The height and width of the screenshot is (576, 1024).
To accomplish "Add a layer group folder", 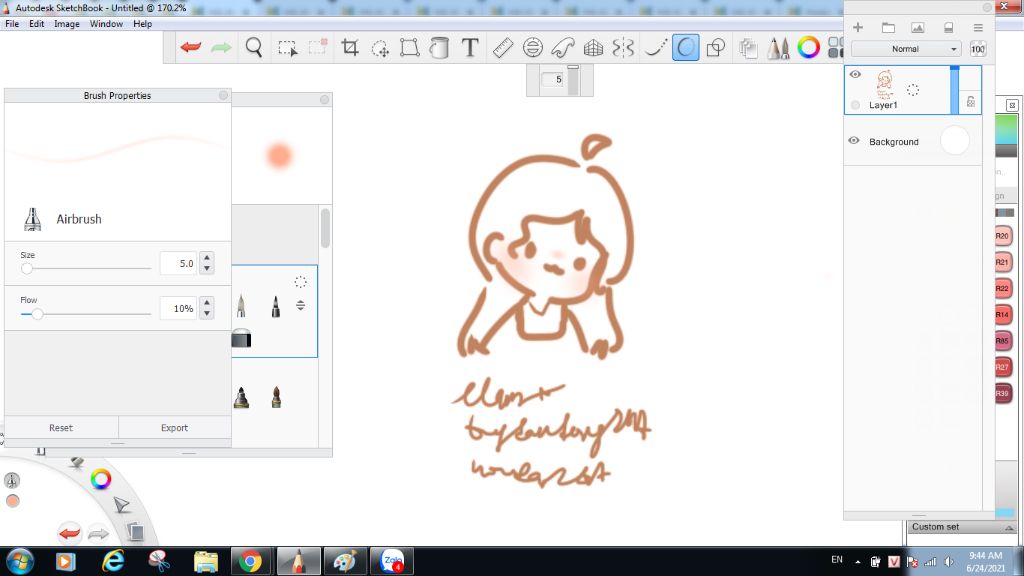I will tap(888, 27).
